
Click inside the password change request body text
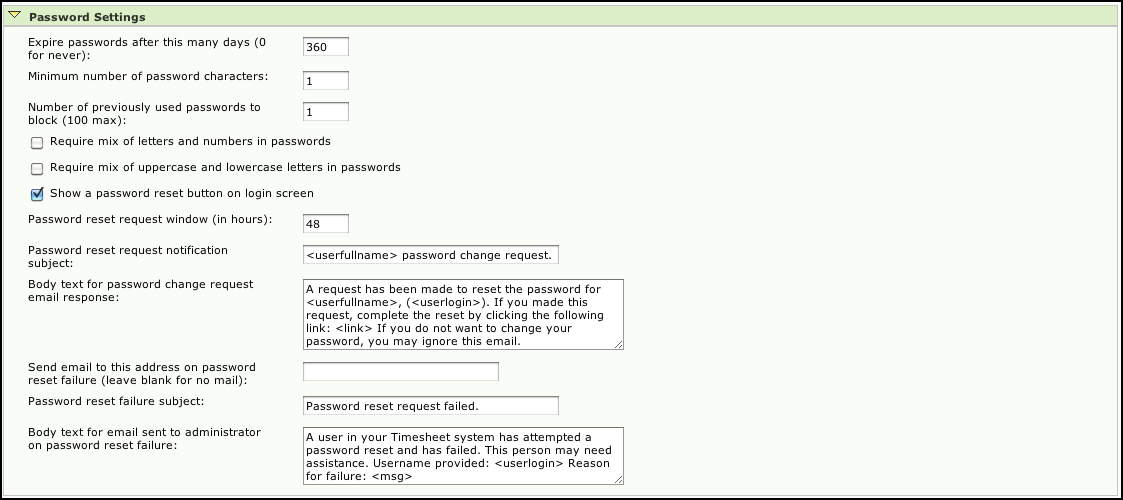(x=463, y=314)
